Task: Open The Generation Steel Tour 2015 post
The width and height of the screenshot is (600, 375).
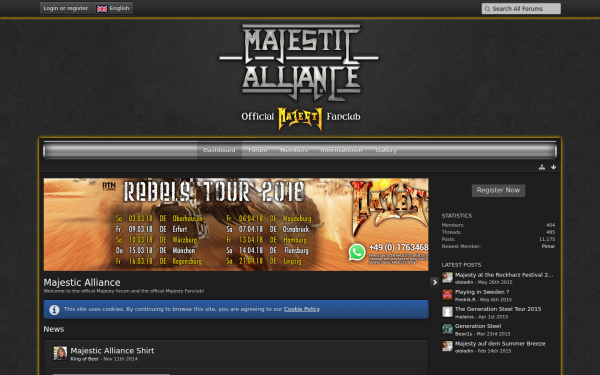Action: 498,309
